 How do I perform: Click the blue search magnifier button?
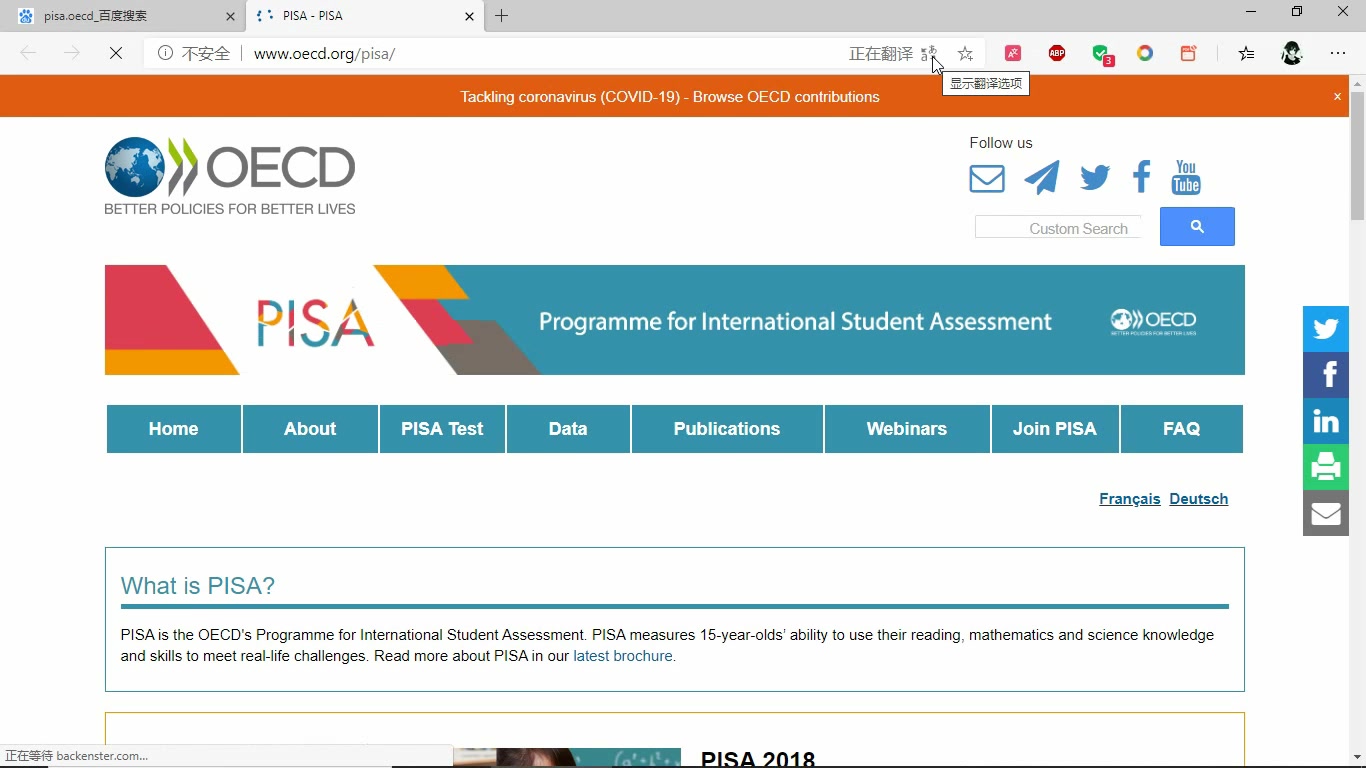pyautogui.click(x=1197, y=227)
